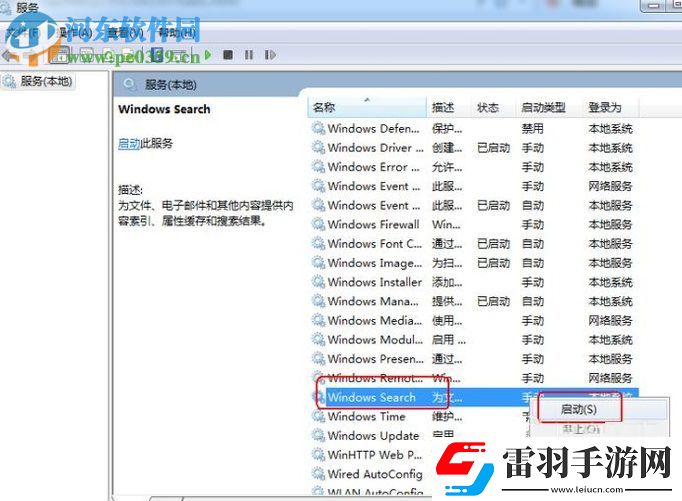The width and height of the screenshot is (682, 501).
Task: Open the 帮助(H) menu
Action: pos(176,32)
